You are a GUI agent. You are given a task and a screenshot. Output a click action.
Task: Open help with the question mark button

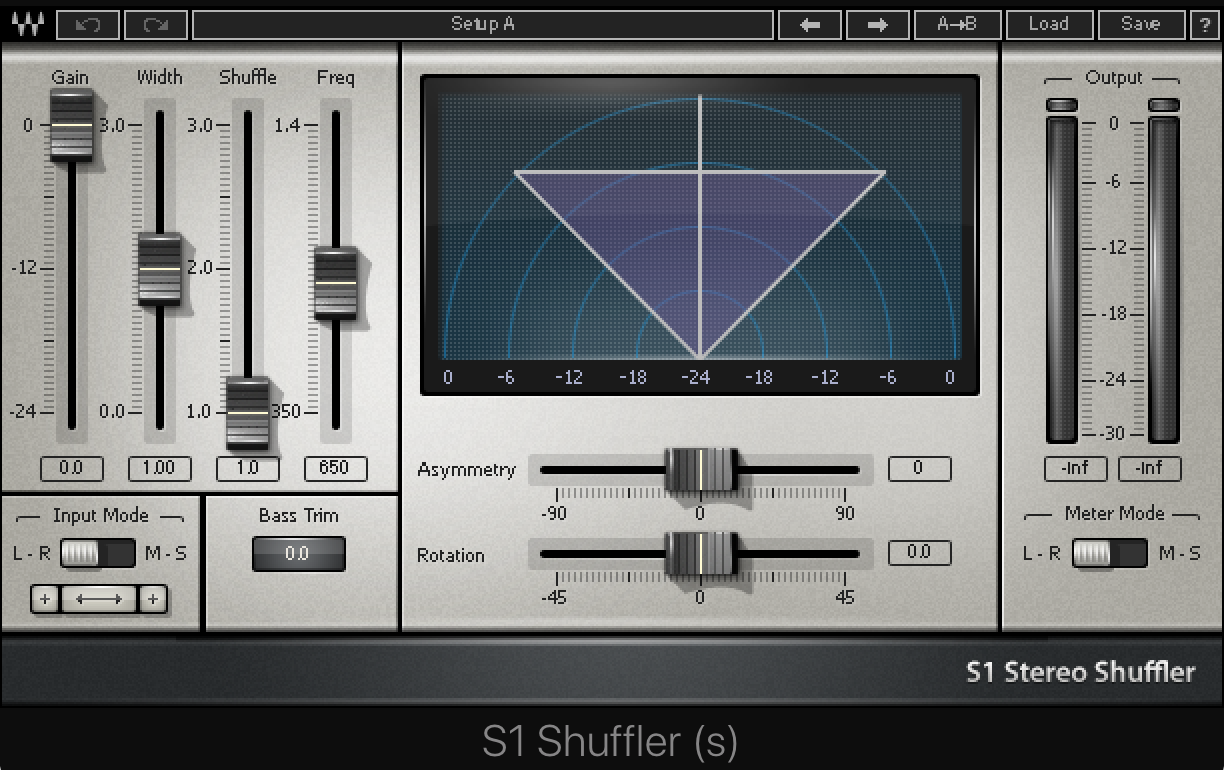1204,24
